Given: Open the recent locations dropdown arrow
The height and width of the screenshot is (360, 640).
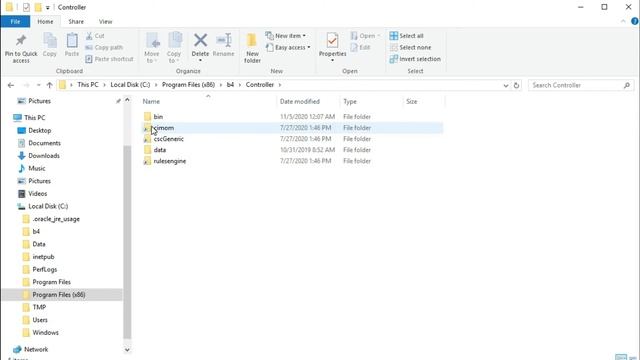Looking at the screenshot, I should (x=38, y=85).
